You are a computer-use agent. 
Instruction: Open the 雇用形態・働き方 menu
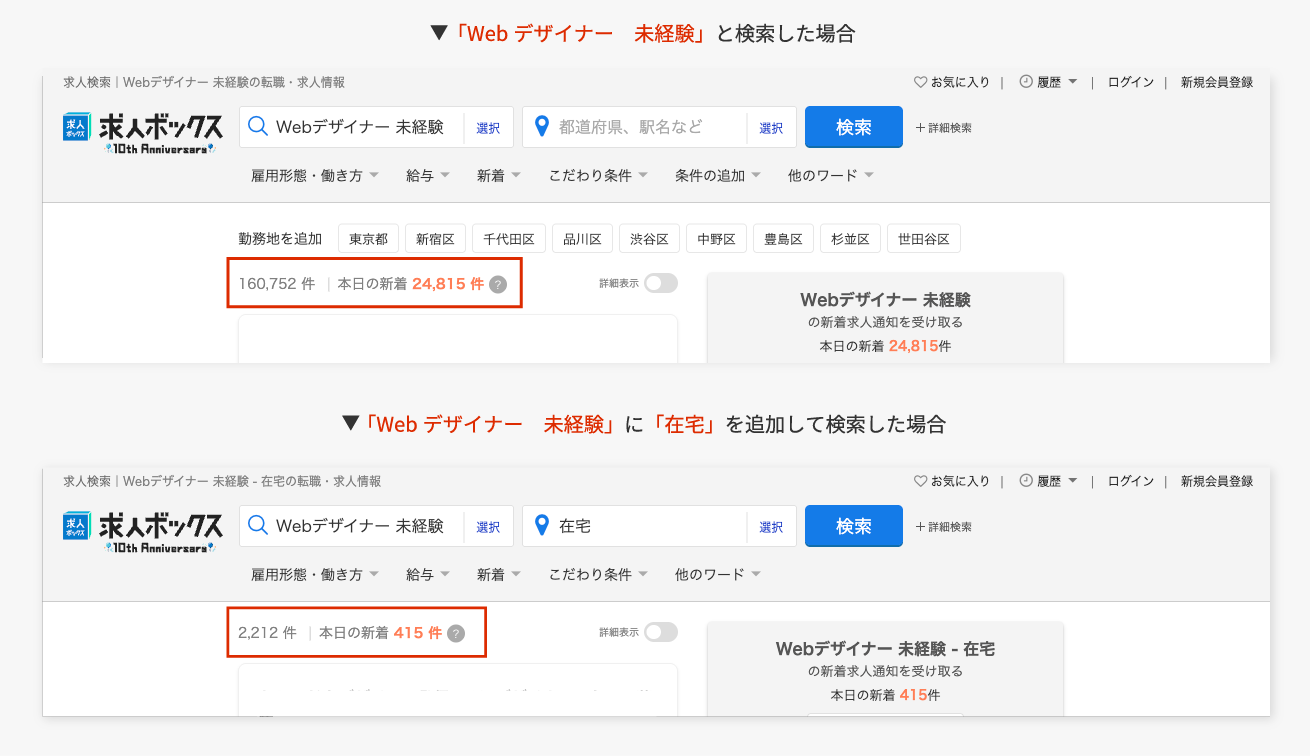308,174
